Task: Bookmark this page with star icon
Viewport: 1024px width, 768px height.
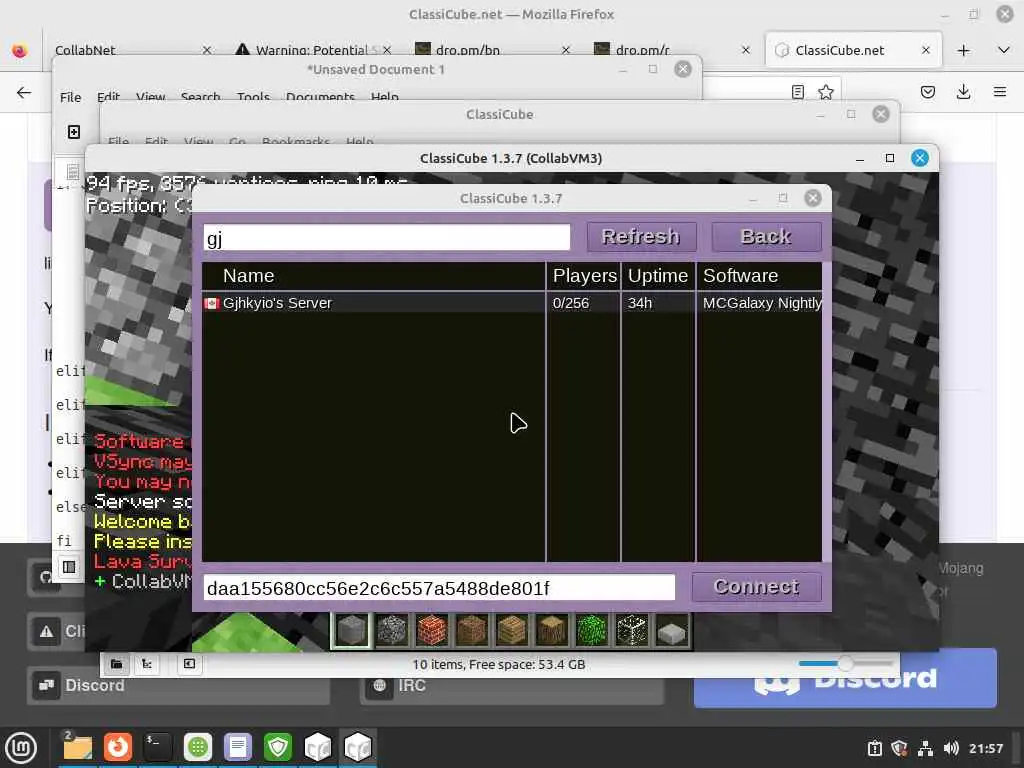Action: (825, 92)
